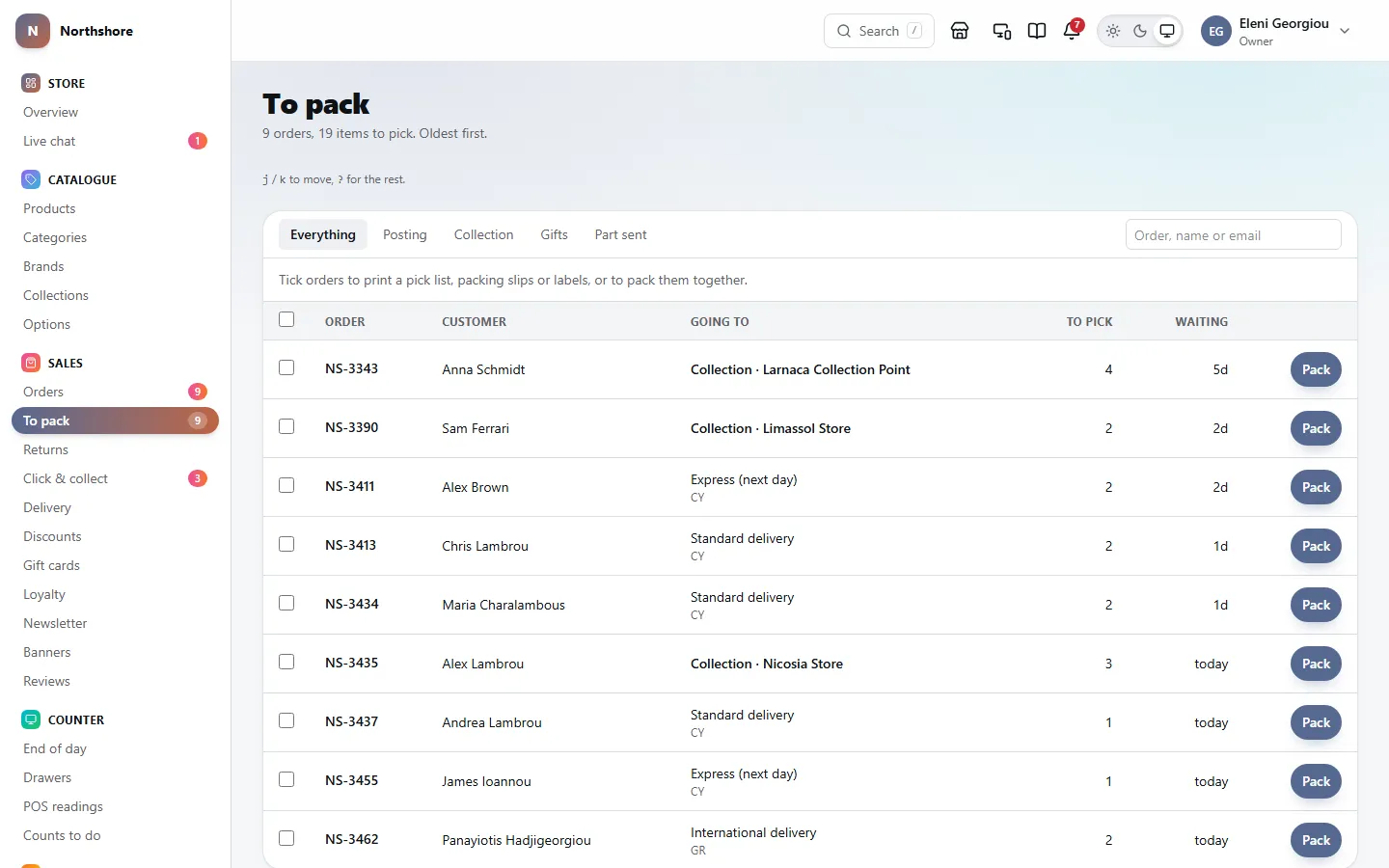Open Overview in the sidebar
Viewport: 1389px width, 868px height.
[115, 112]
